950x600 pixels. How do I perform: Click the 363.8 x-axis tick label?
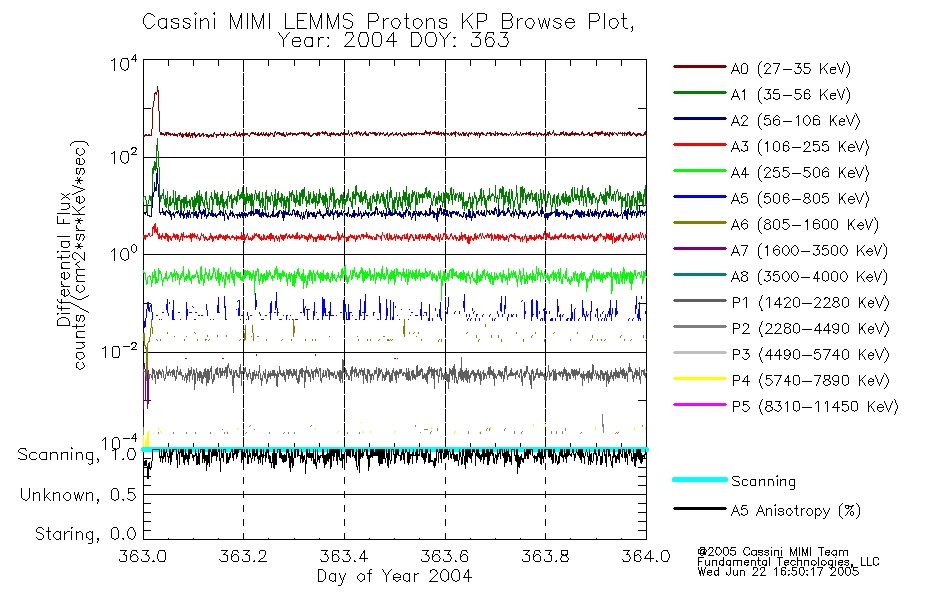point(545,556)
